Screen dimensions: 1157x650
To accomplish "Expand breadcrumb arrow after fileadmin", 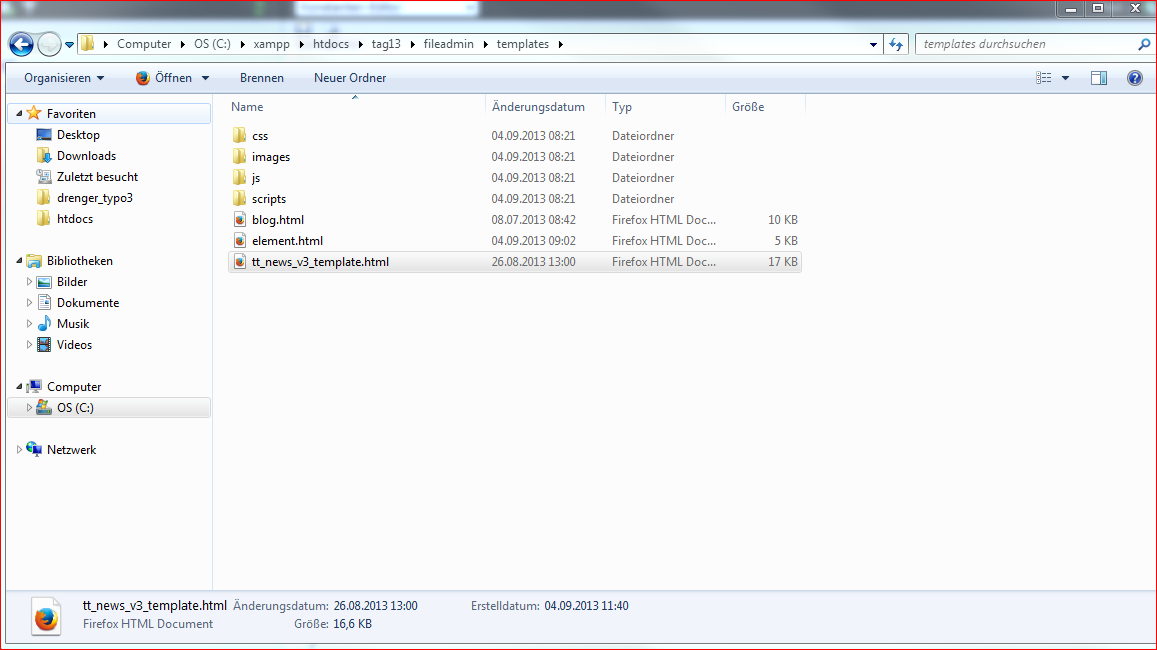I will [486, 44].
